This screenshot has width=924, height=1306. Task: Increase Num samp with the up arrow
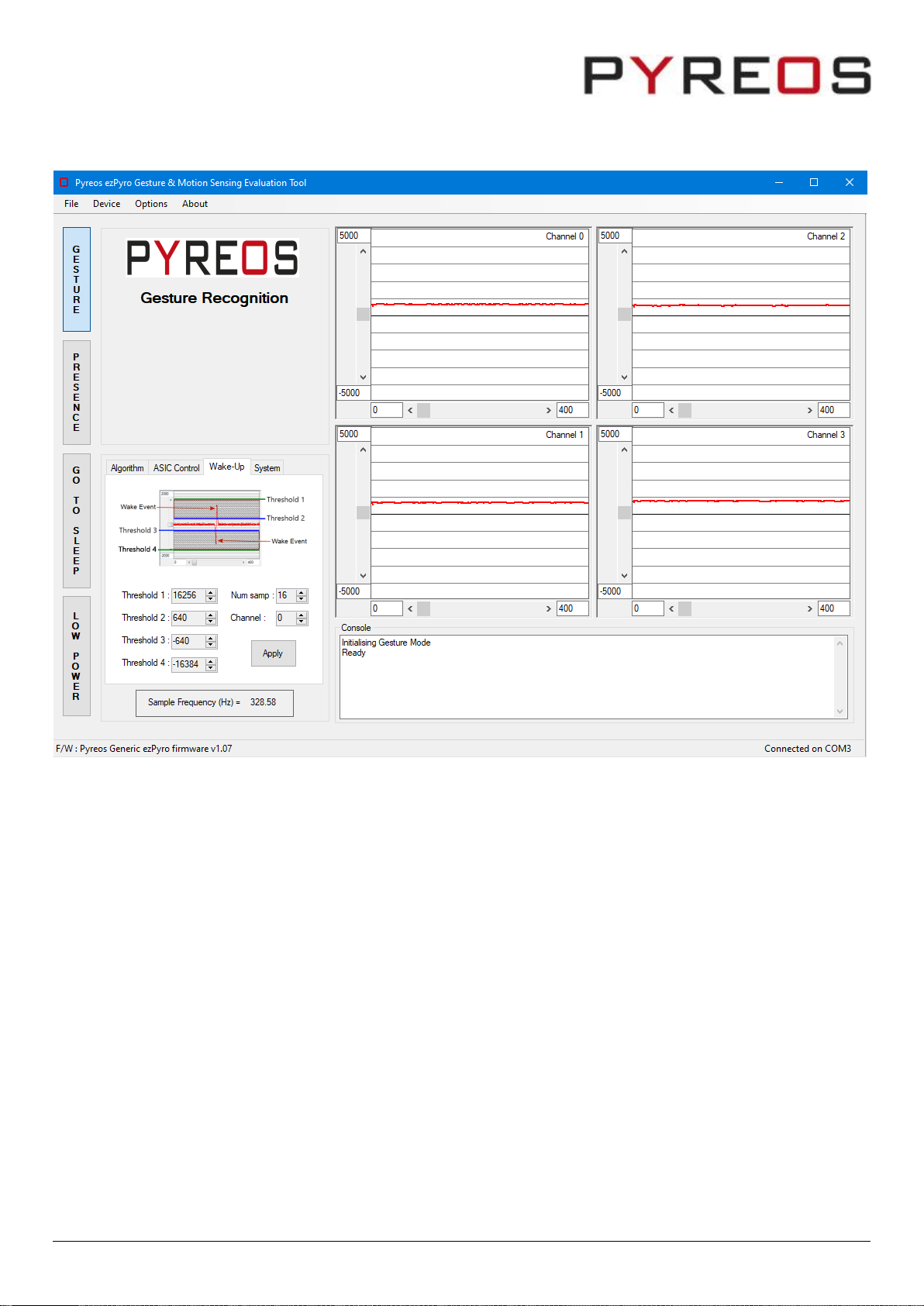click(x=302, y=593)
